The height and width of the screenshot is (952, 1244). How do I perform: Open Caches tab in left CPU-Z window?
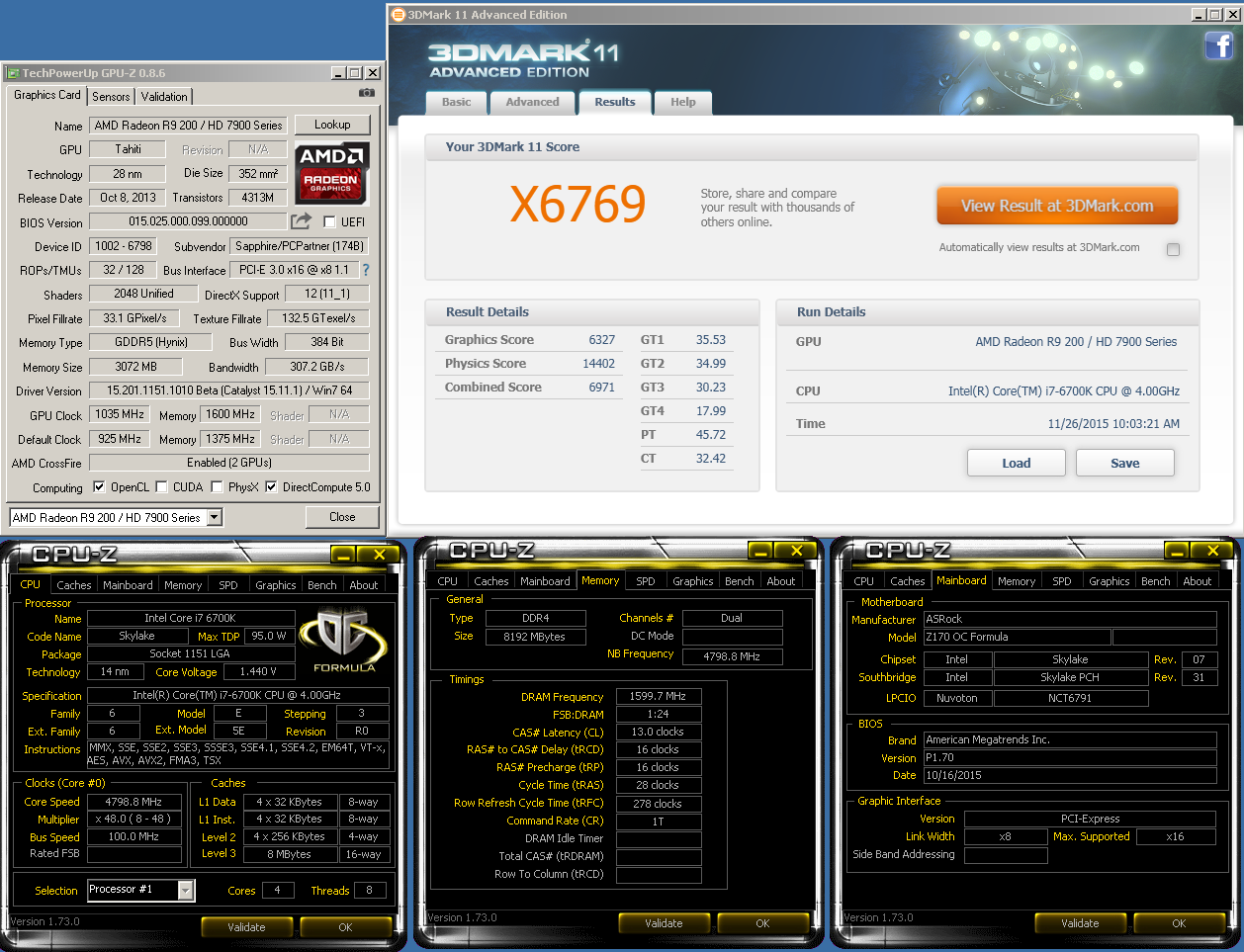[x=74, y=585]
